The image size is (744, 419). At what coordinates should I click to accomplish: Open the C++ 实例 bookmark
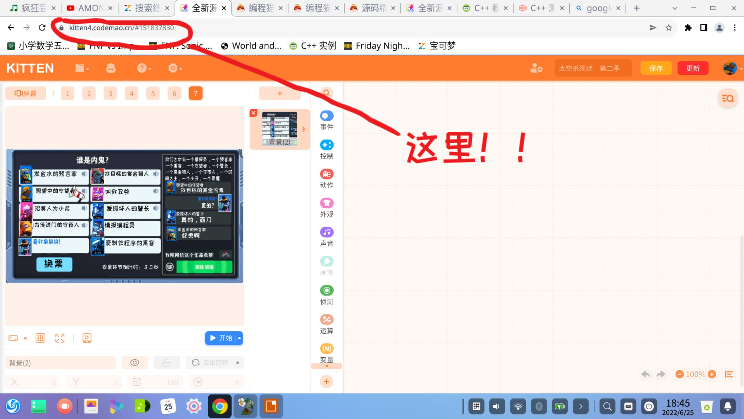[x=313, y=46]
